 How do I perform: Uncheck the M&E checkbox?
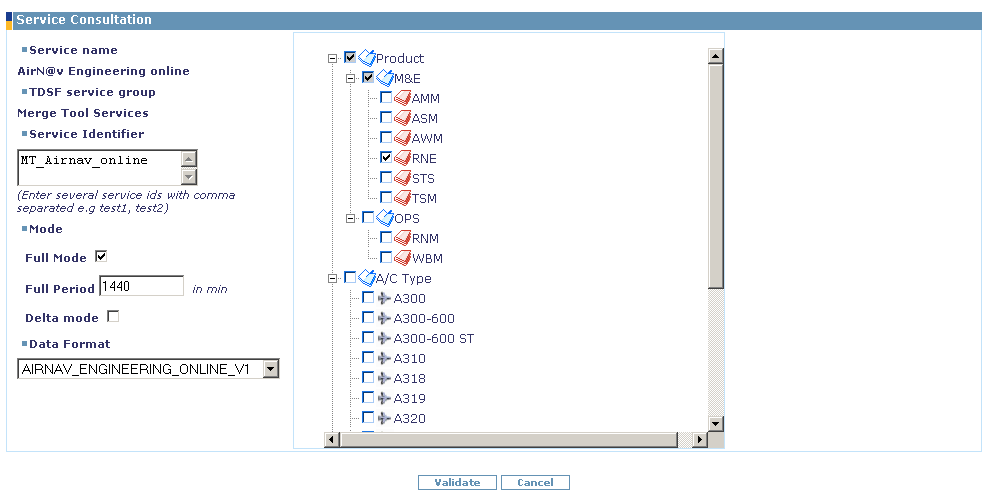[368, 78]
